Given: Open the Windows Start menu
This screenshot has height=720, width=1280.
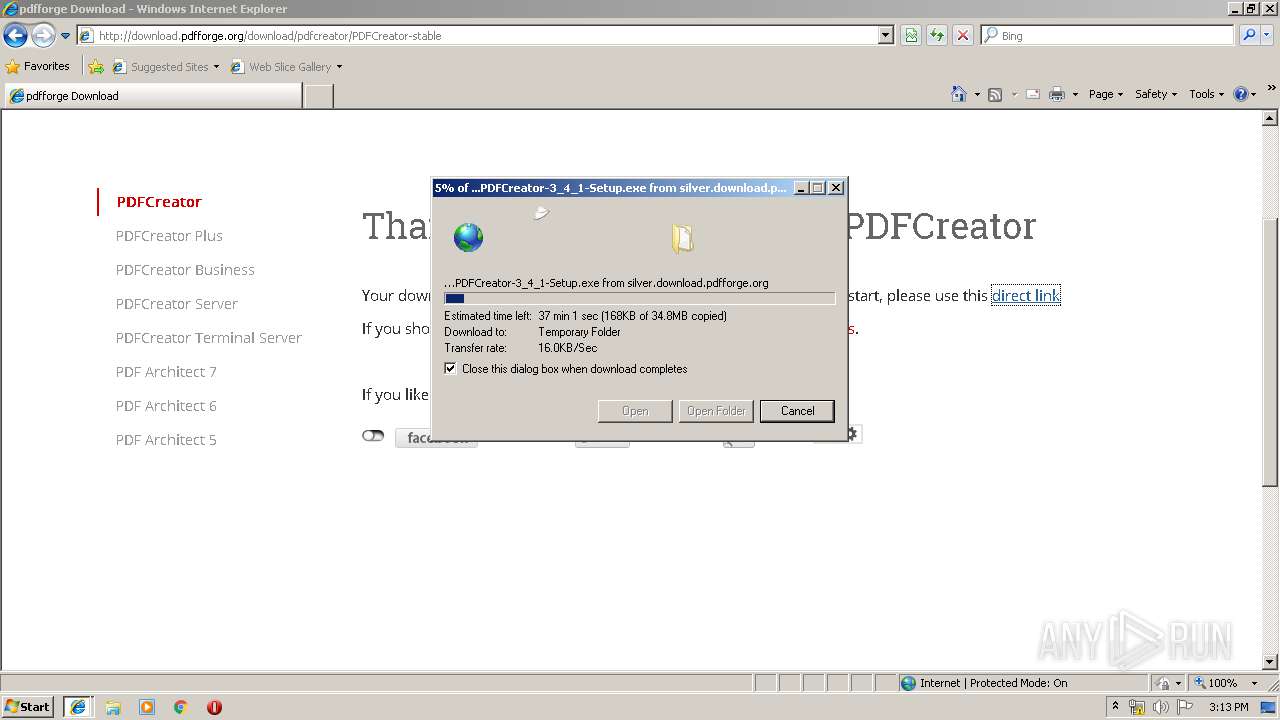Looking at the screenshot, I should pyautogui.click(x=28, y=707).
